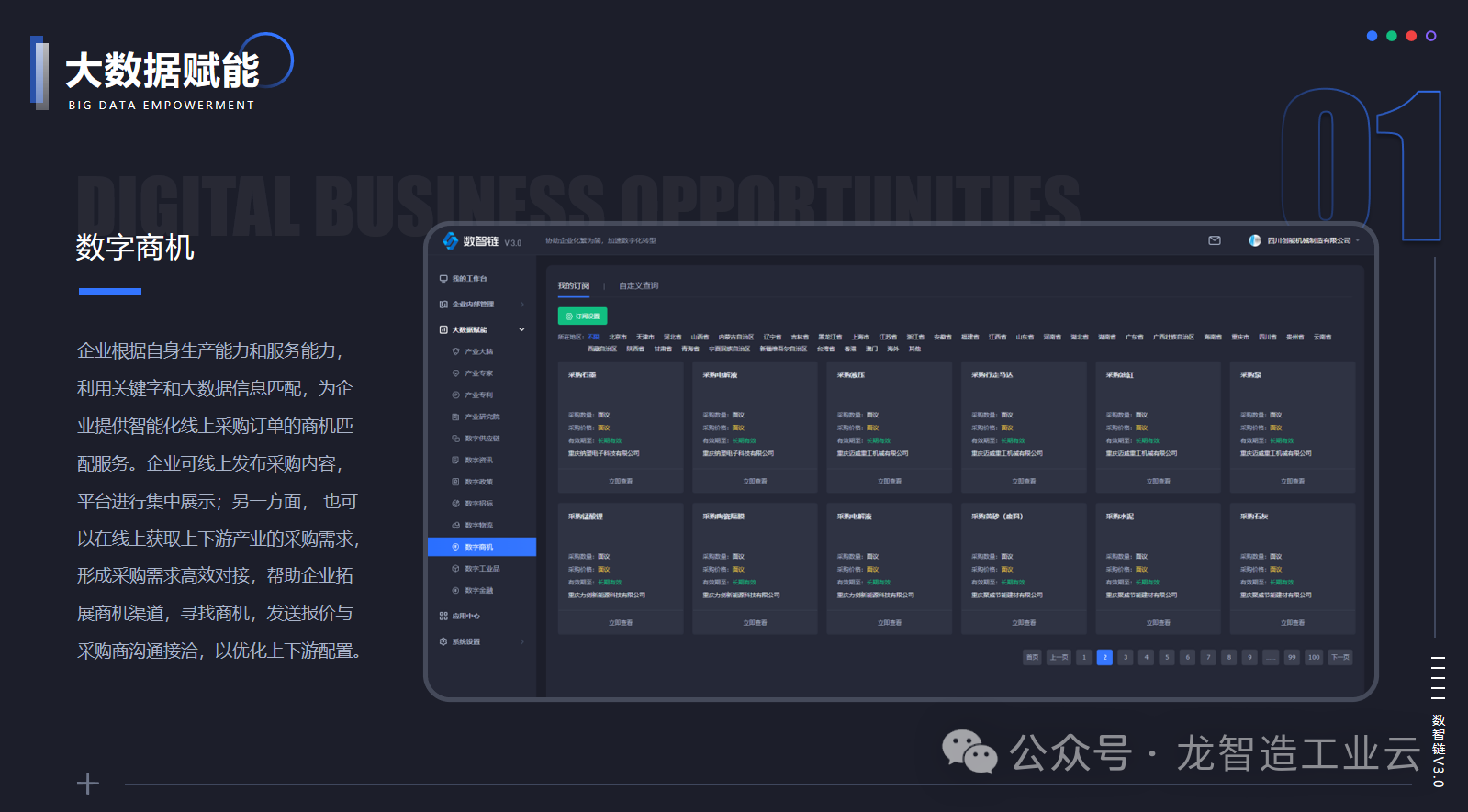1468x812 pixels.
Task: Open the company account dropdown arrow
Action: pyautogui.click(x=1358, y=241)
